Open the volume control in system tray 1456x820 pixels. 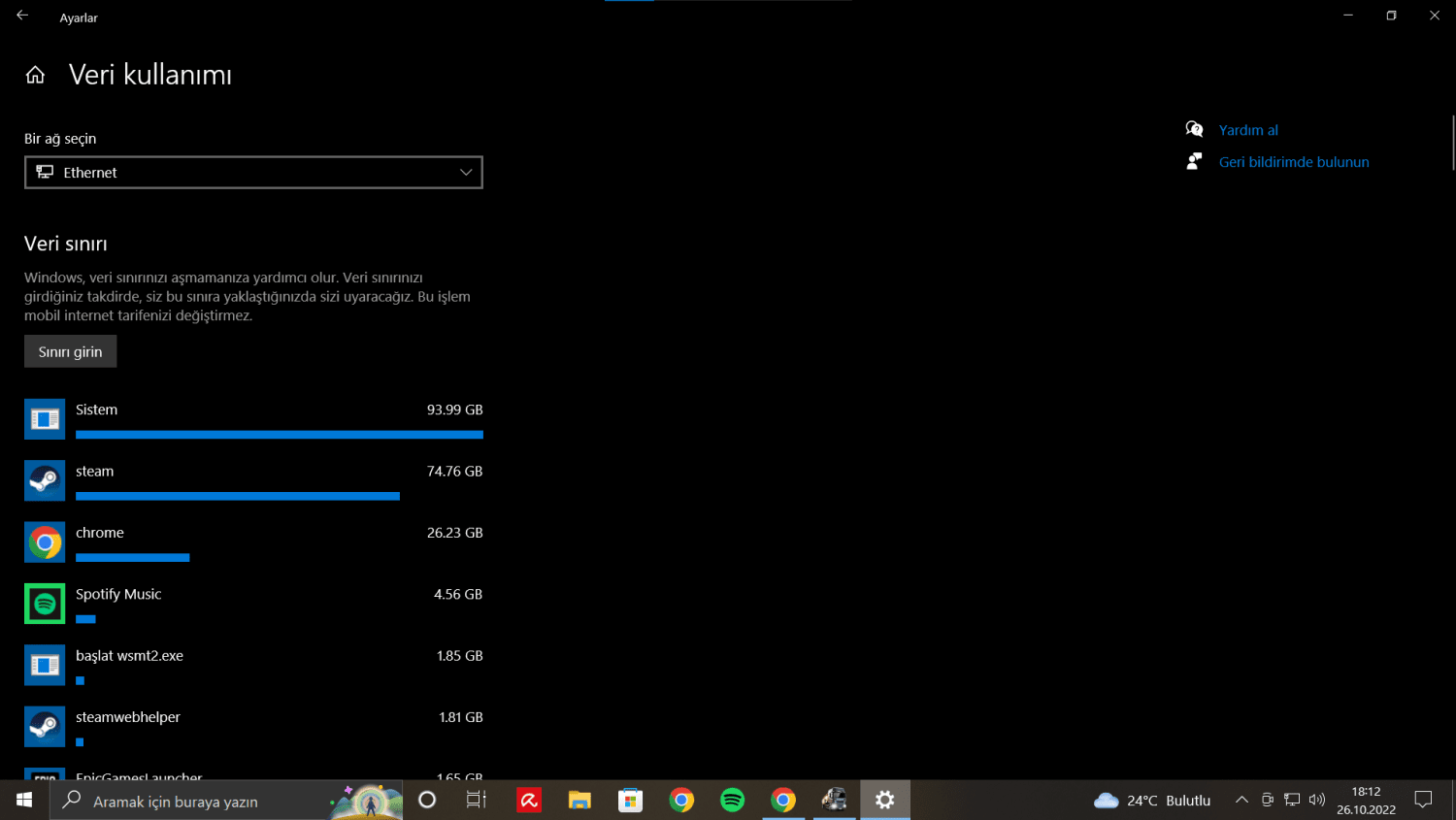pyautogui.click(x=1317, y=801)
